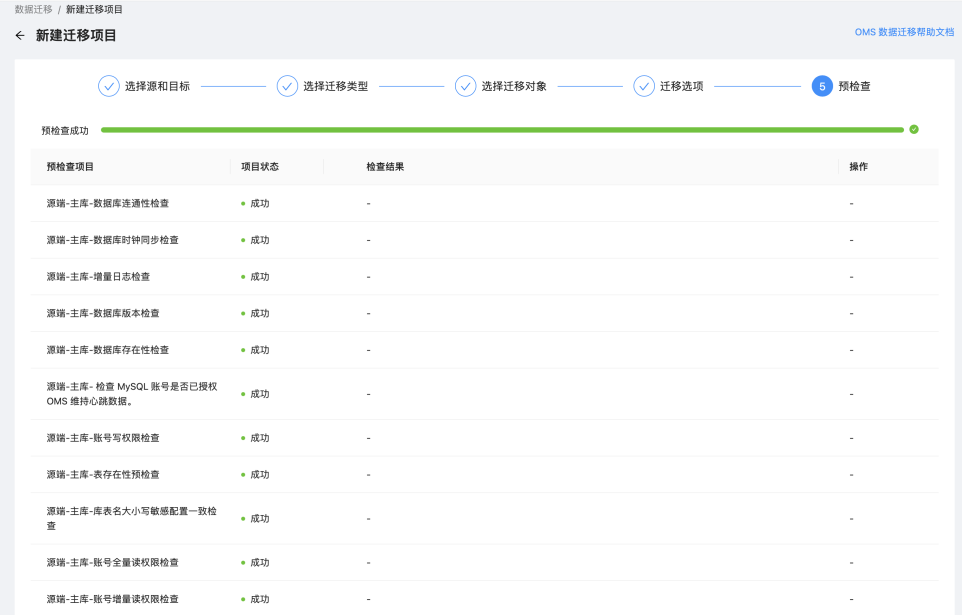Select the 选择迁移对象 step label
This screenshot has height=615, width=962.
[514, 87]
